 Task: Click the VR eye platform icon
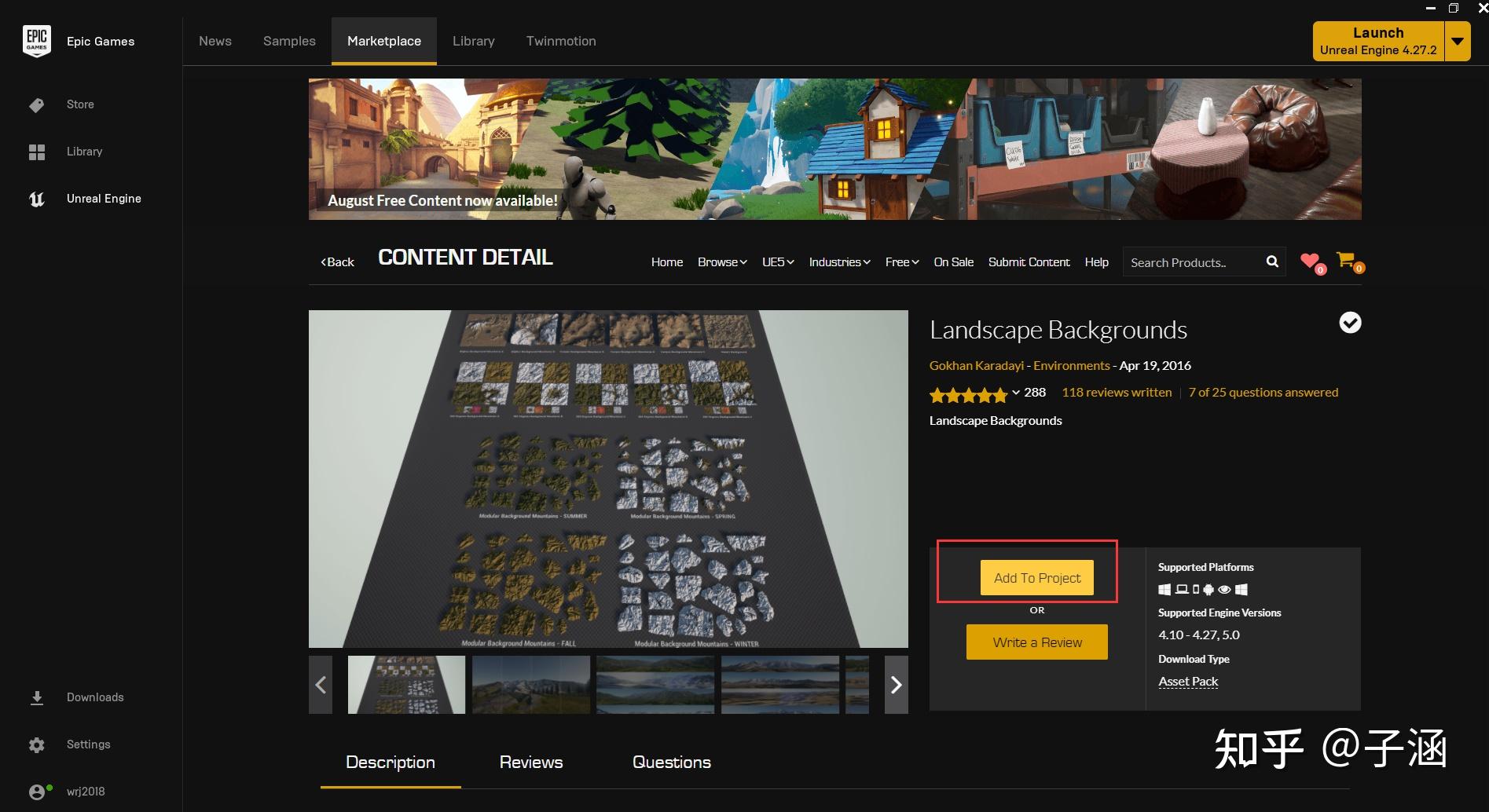click(1224, 590)
